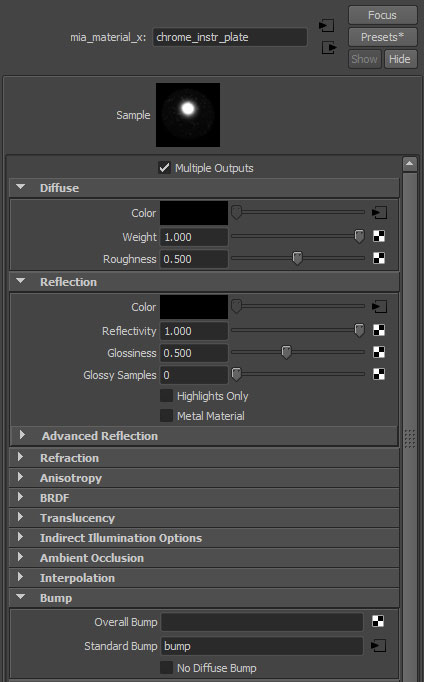Viewport: 424px width, 682px height.
Task: Open the connection icon for Reflection Color
Action: [x=379, y=307]
